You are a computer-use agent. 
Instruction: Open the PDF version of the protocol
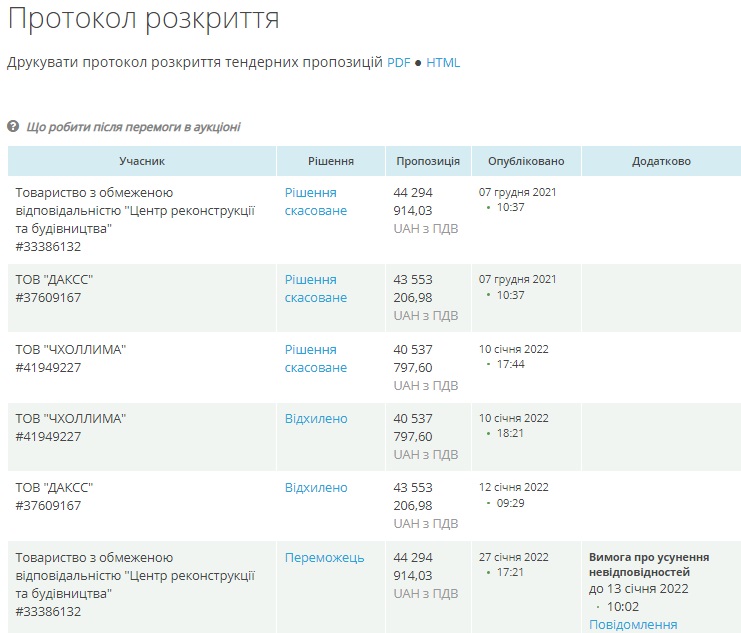398,62
